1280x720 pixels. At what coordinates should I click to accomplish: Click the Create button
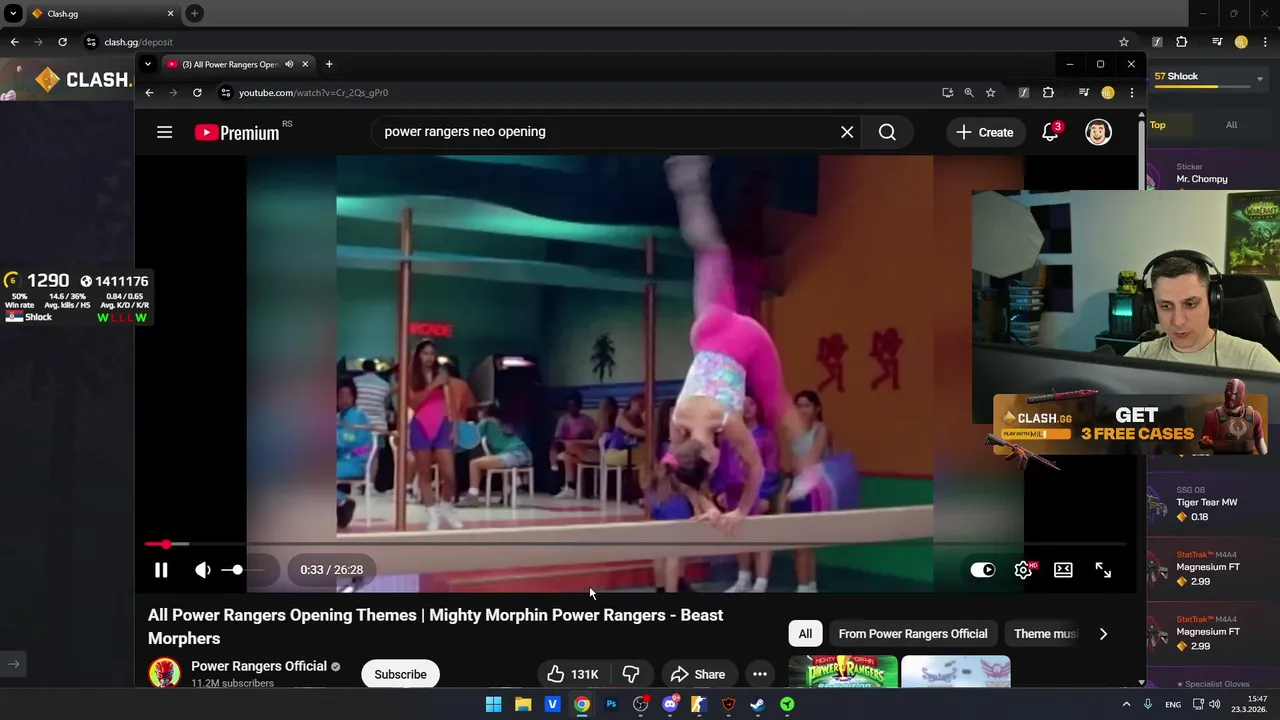985,132
